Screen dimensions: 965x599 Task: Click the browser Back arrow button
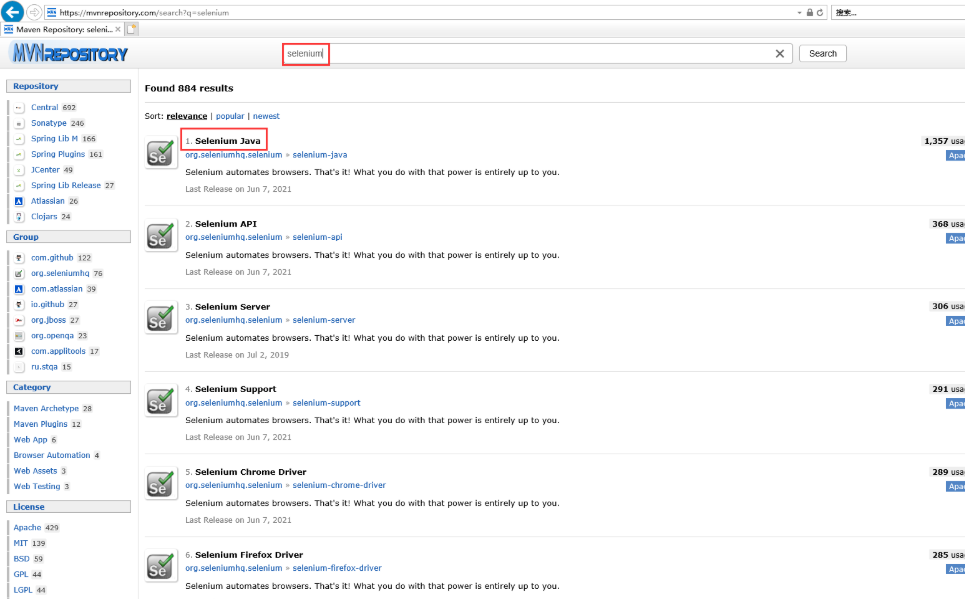click(x=12, y=12)
